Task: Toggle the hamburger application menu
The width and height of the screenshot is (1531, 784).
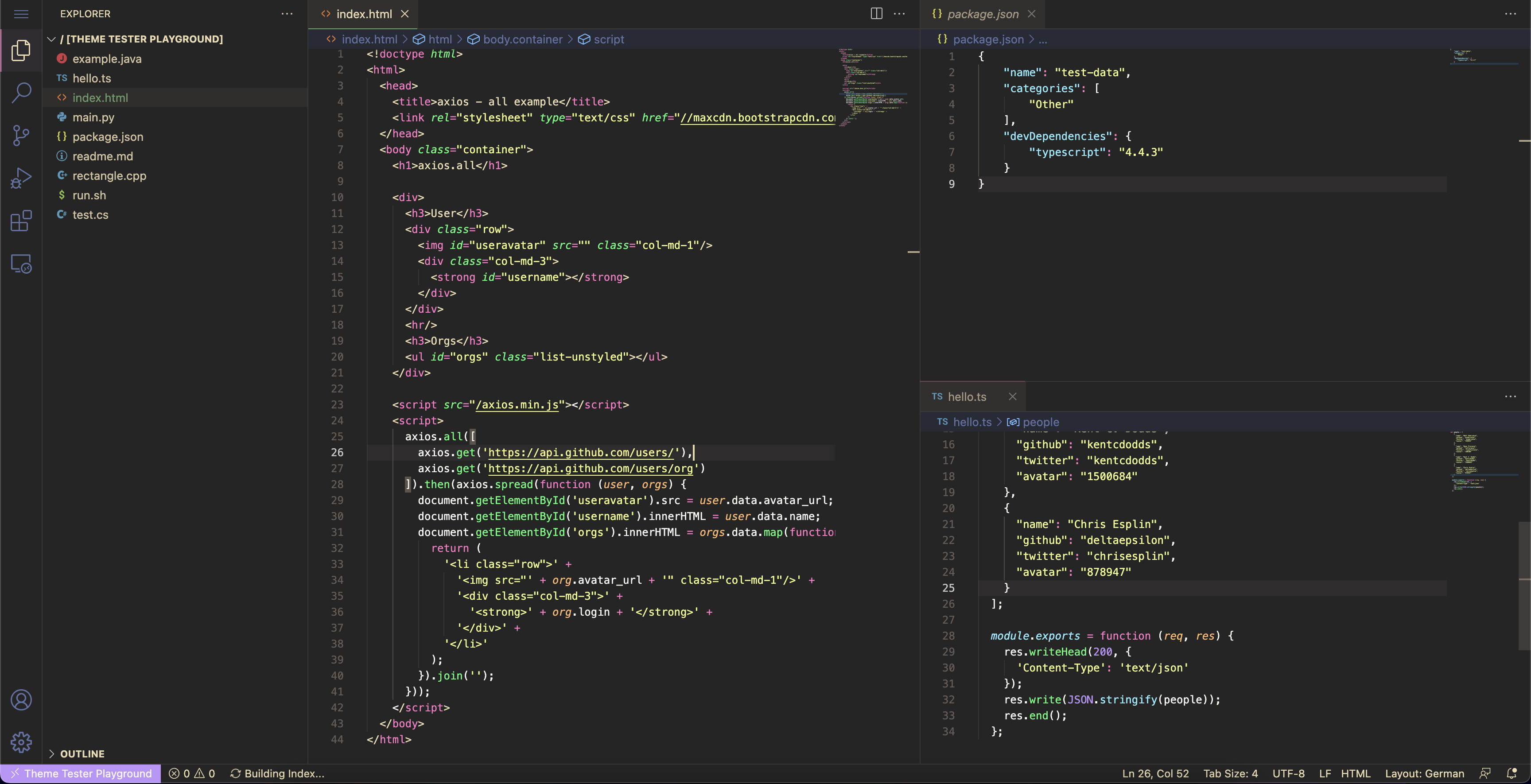Action: (21, 14)
